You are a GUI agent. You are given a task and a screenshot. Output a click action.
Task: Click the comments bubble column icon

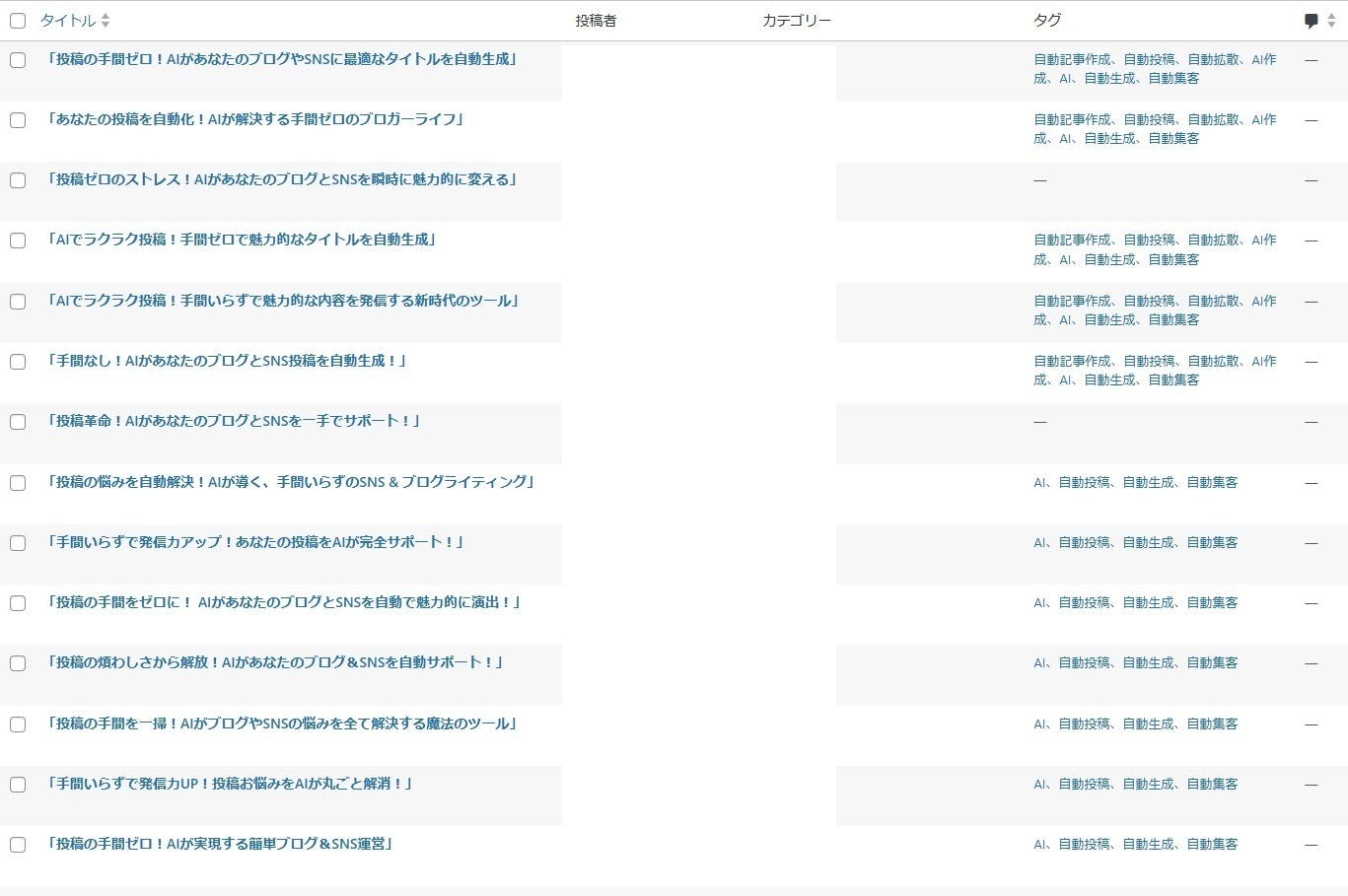pos(1311,21)
